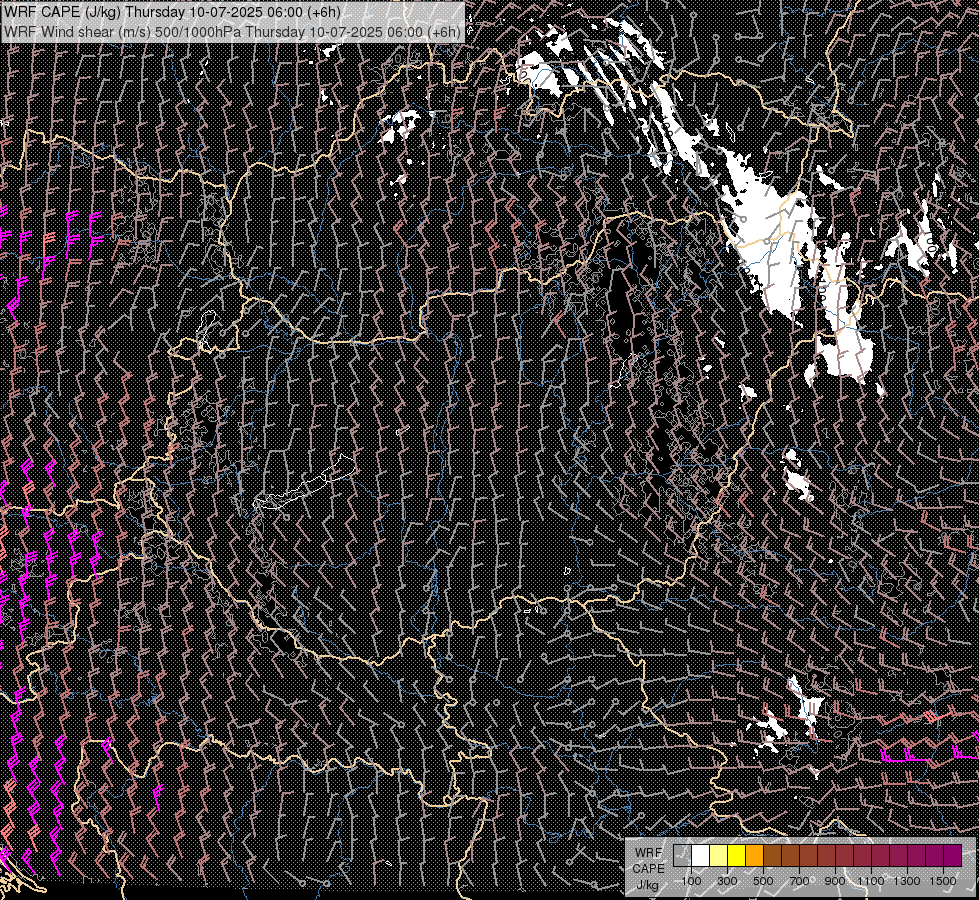The image size is (979, 900).
Task: Click the purple legend swatch above 1500
Action: tap(952, 856)
